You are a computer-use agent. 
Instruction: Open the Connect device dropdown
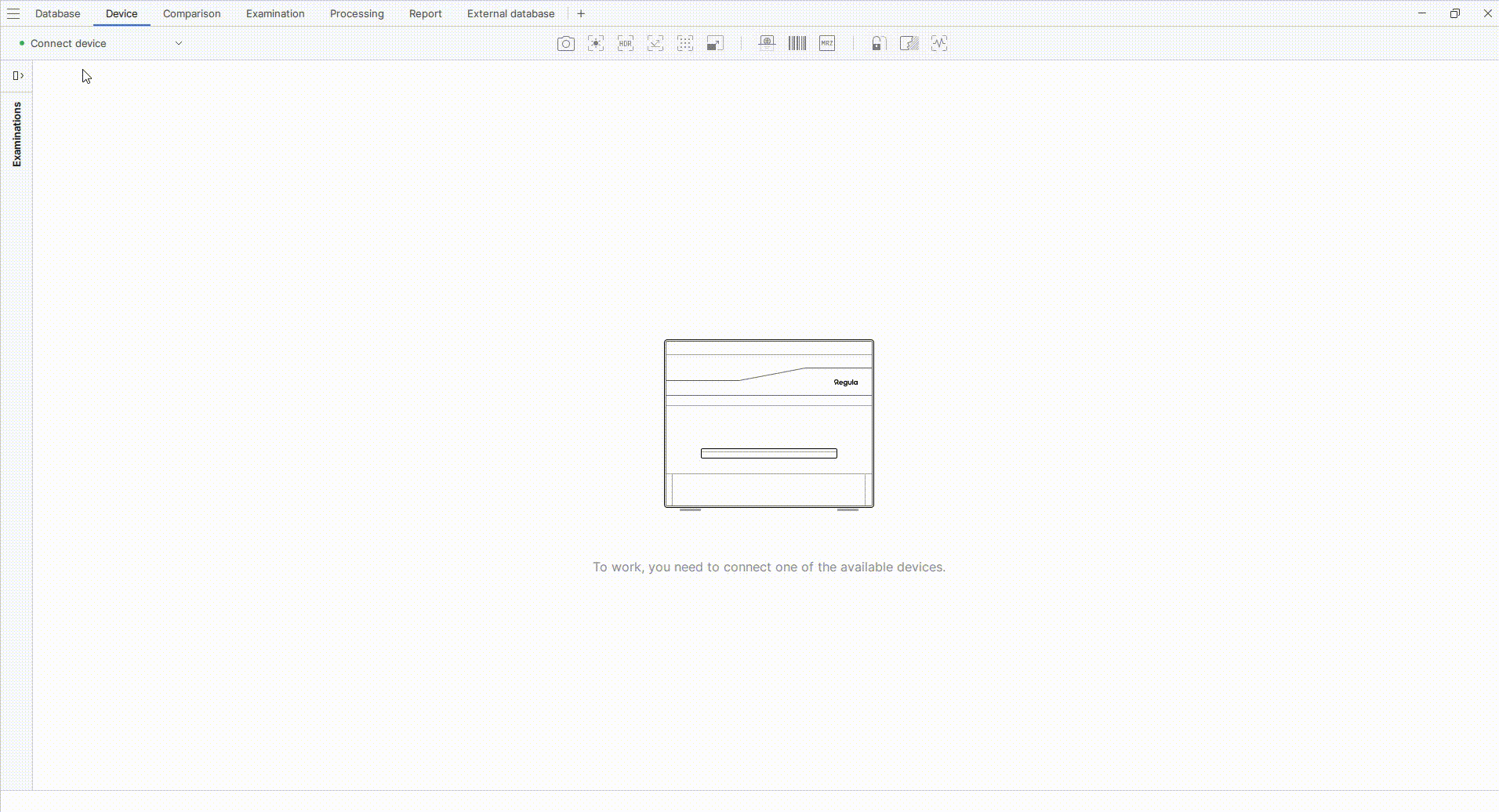101,44
